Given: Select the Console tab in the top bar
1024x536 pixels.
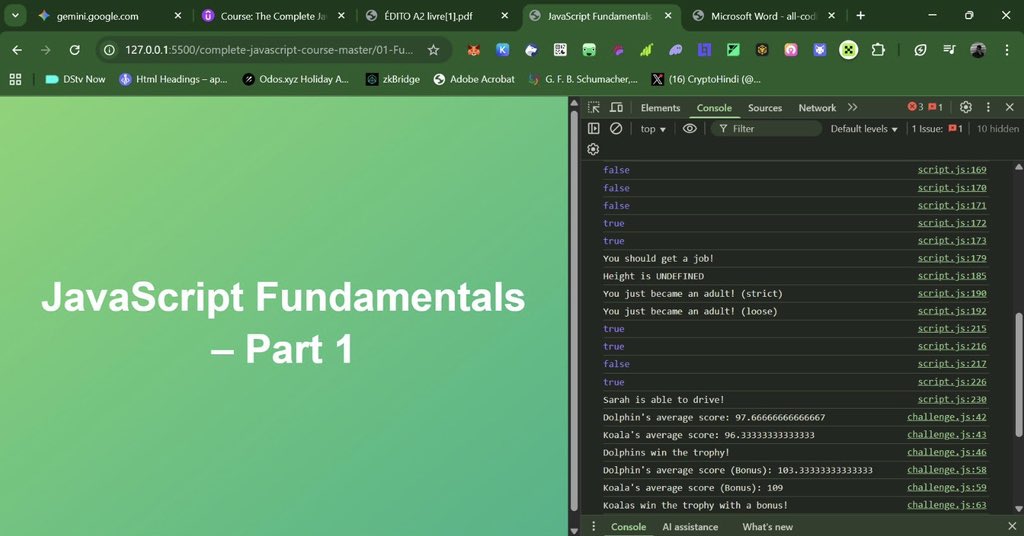Looking at the screenshot, I should pyautogui.click(x=714, y=108).
